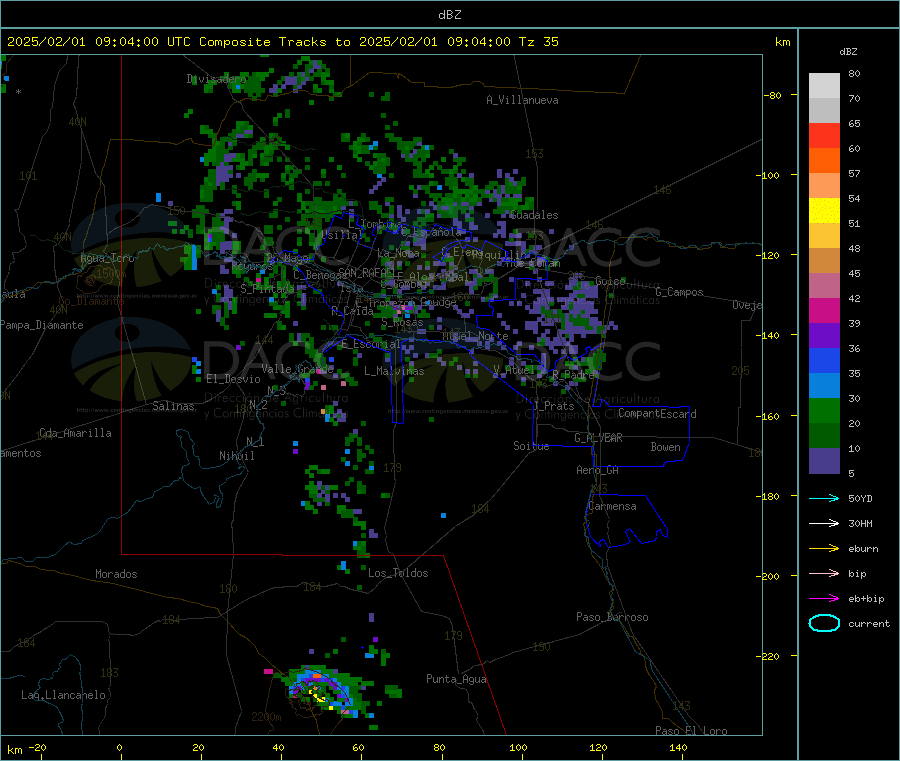Click the 0 km horizontal axis tick
This screenshot has height=761, width=900.
coord(119,748)
